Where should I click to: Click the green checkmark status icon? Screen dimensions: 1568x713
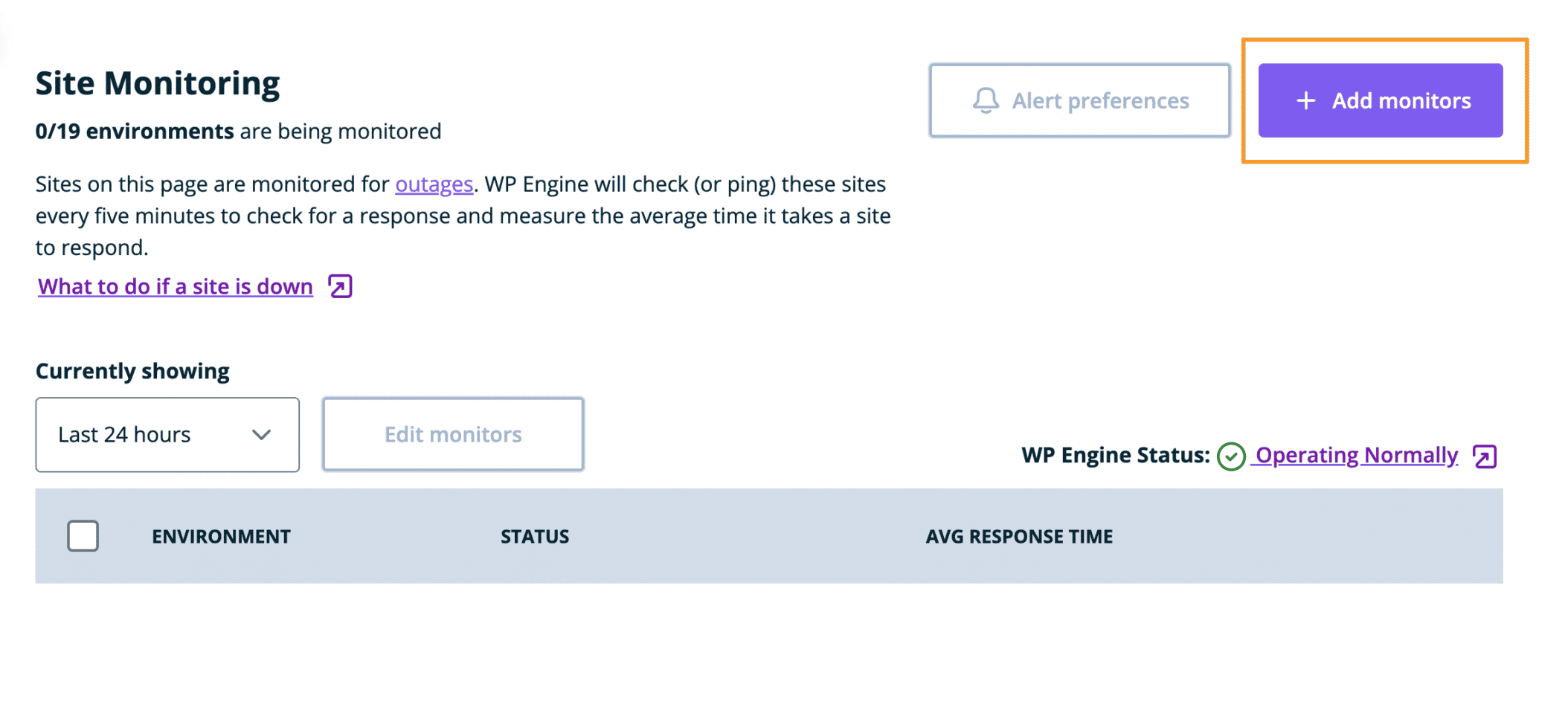[x=1231, y=456]
